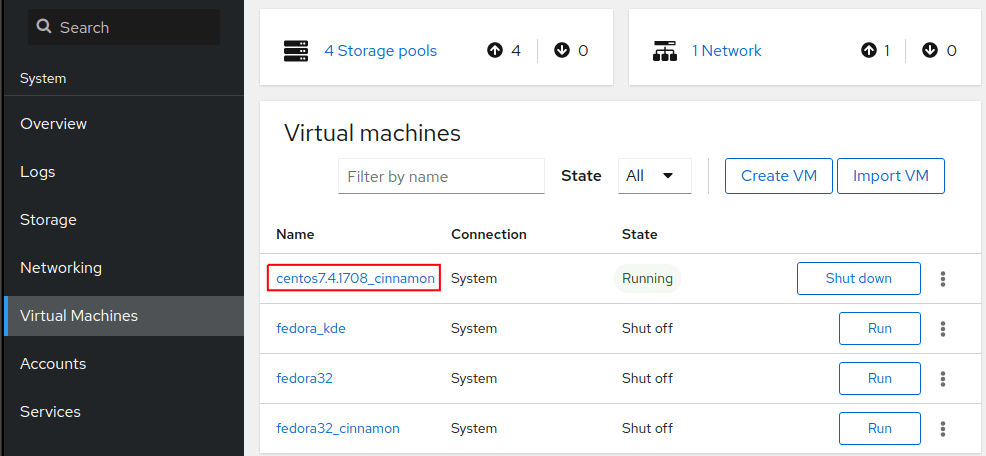
Task: Click the storage pools active up-arrow icon
Action: (495, 50)
